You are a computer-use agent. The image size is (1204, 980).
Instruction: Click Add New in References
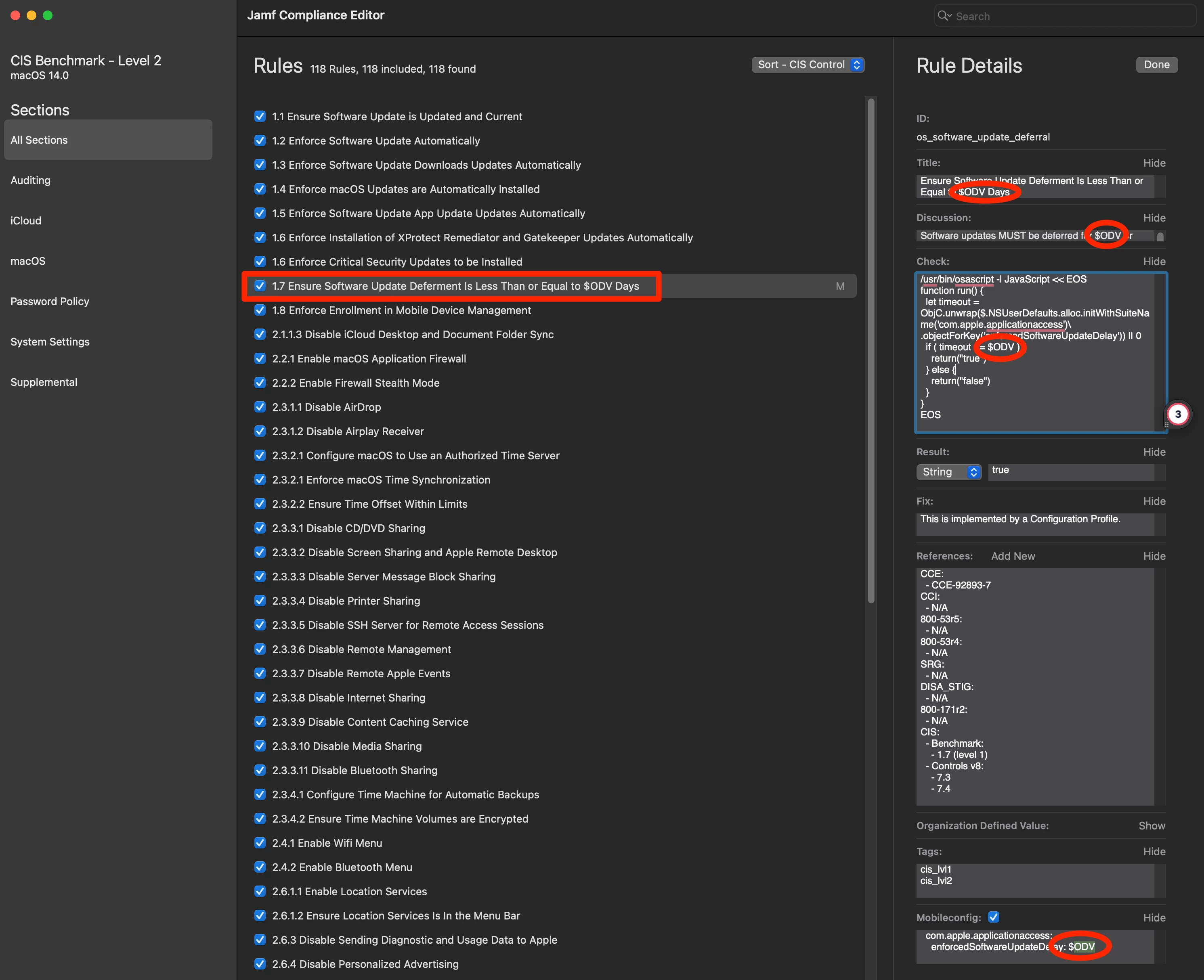[x=1013, y=557]
